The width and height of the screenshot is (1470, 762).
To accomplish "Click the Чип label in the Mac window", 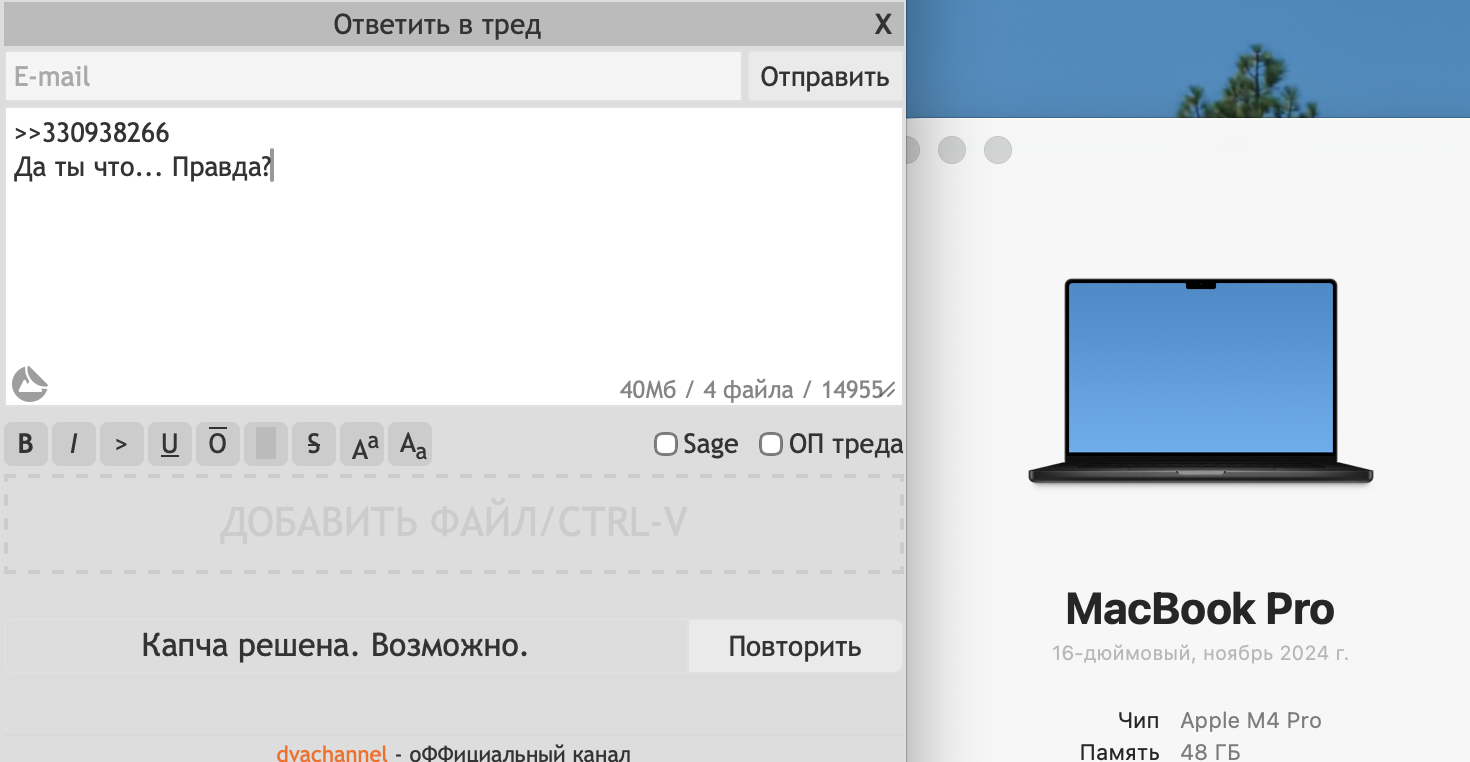I will tap(1139, 721).
